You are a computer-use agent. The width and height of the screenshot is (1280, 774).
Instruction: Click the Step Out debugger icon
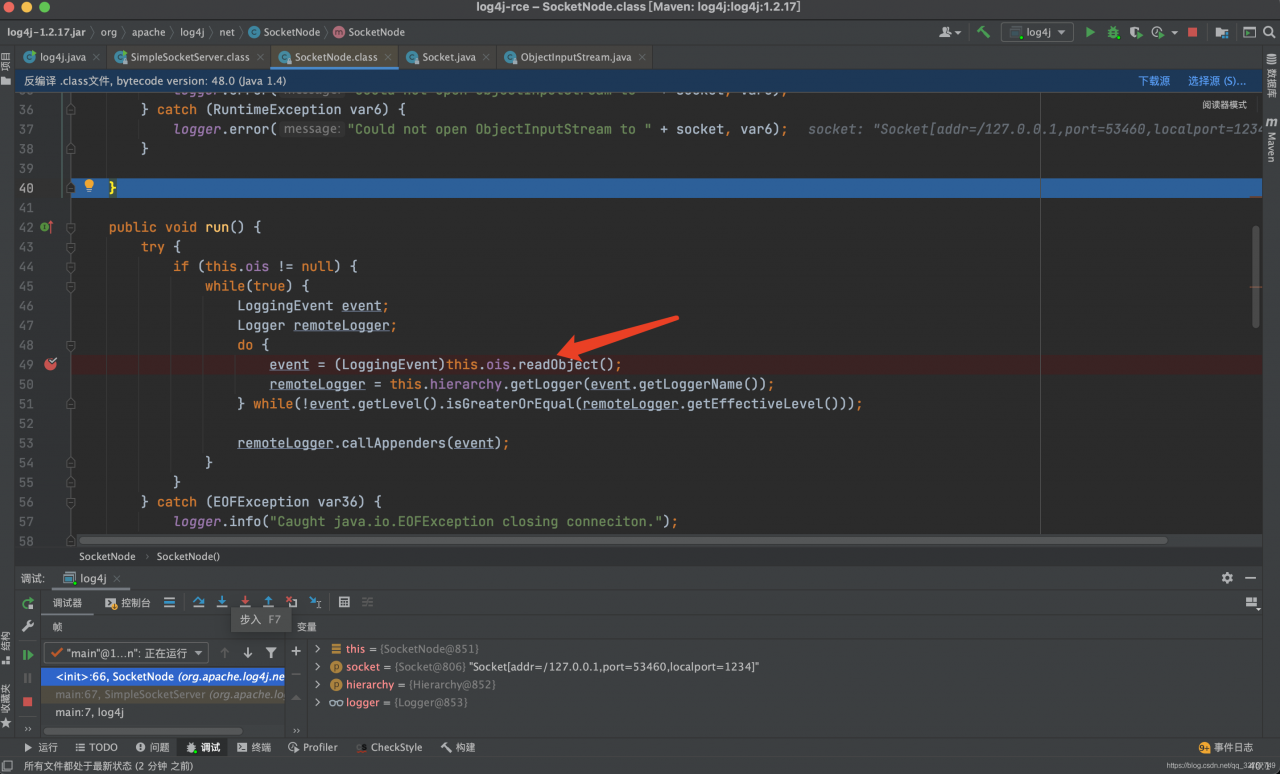click(268, 602)
